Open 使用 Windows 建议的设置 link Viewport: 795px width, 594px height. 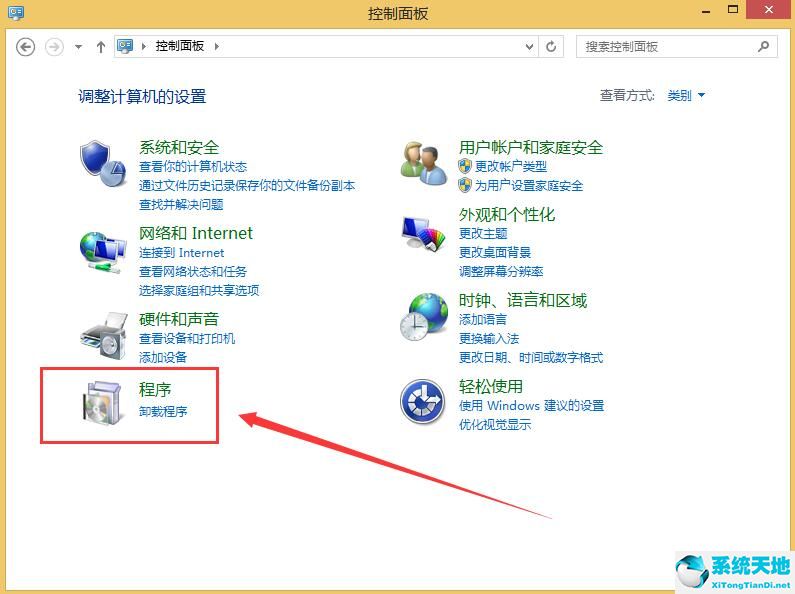pos(531,406)
